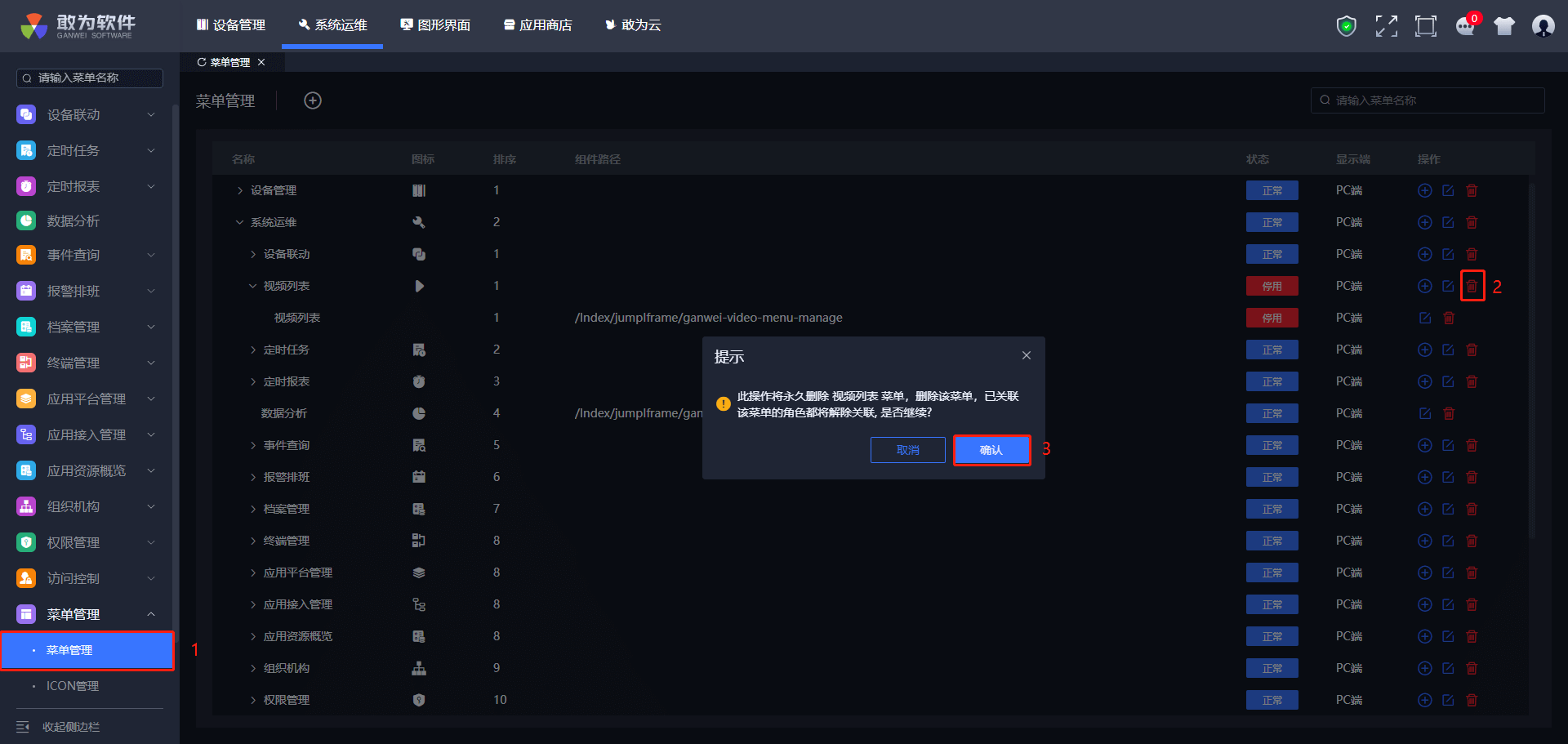Toggle the 停用 status of 视频列表 parent row
Viewport: 1568px width, 744px height.
(x=1272, y=286)
